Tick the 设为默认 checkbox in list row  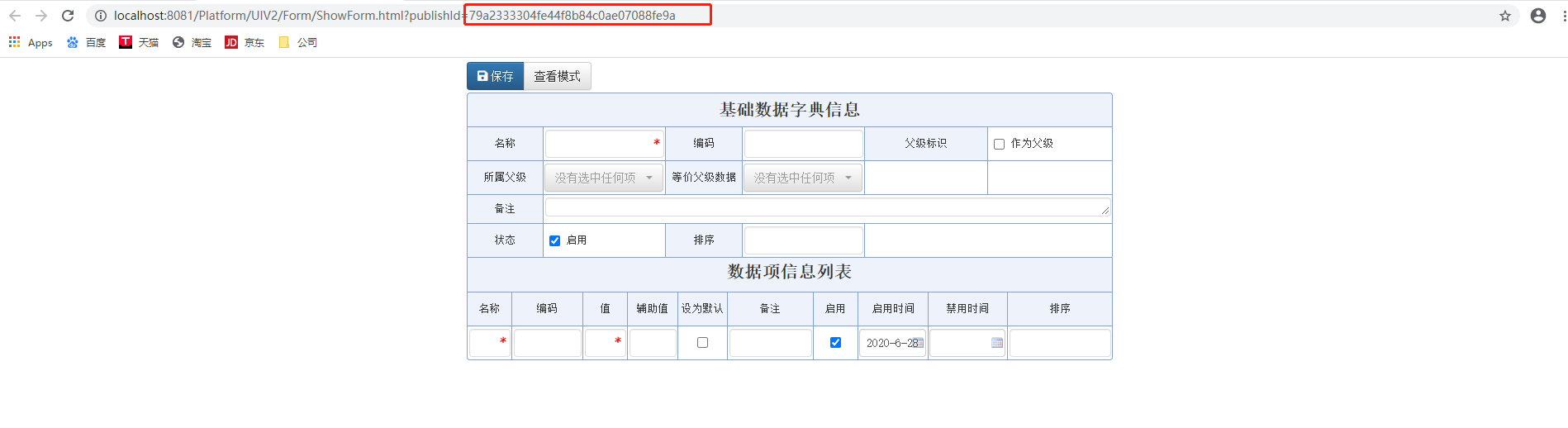click(x=702, y=343)
